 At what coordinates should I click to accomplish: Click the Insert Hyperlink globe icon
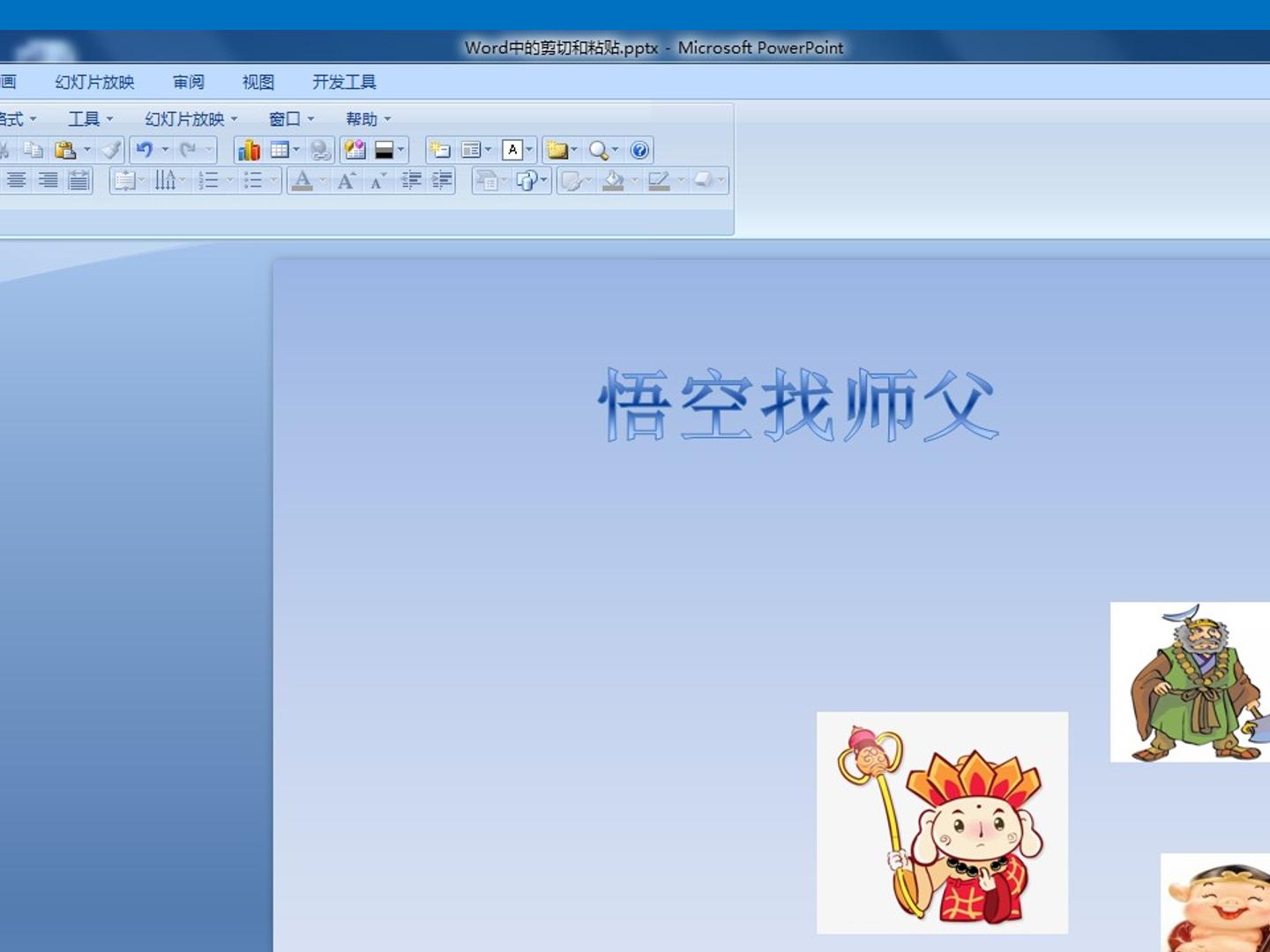pyautogui.click(x=320, y=150)
